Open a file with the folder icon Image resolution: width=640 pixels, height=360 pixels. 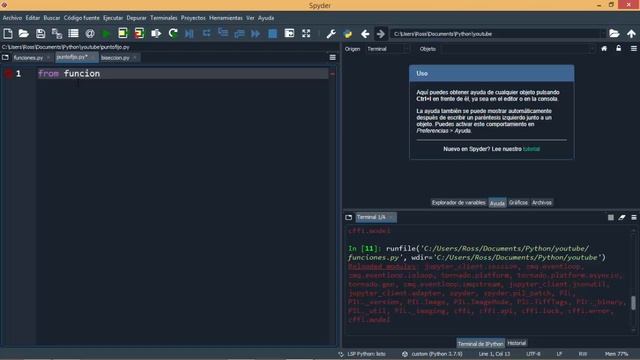[x=24, y=33]
